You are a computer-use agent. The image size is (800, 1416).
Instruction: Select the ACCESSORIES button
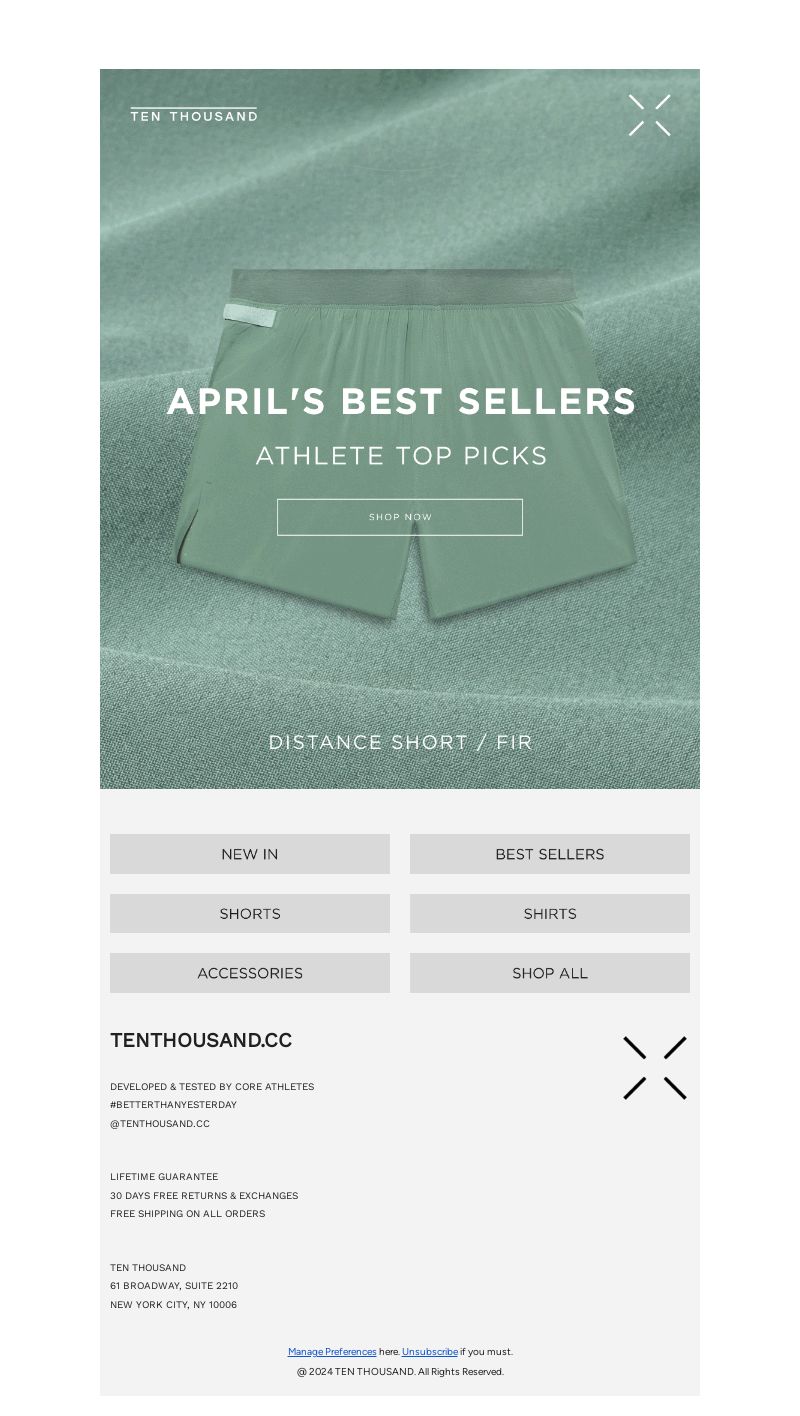point(250,973)
